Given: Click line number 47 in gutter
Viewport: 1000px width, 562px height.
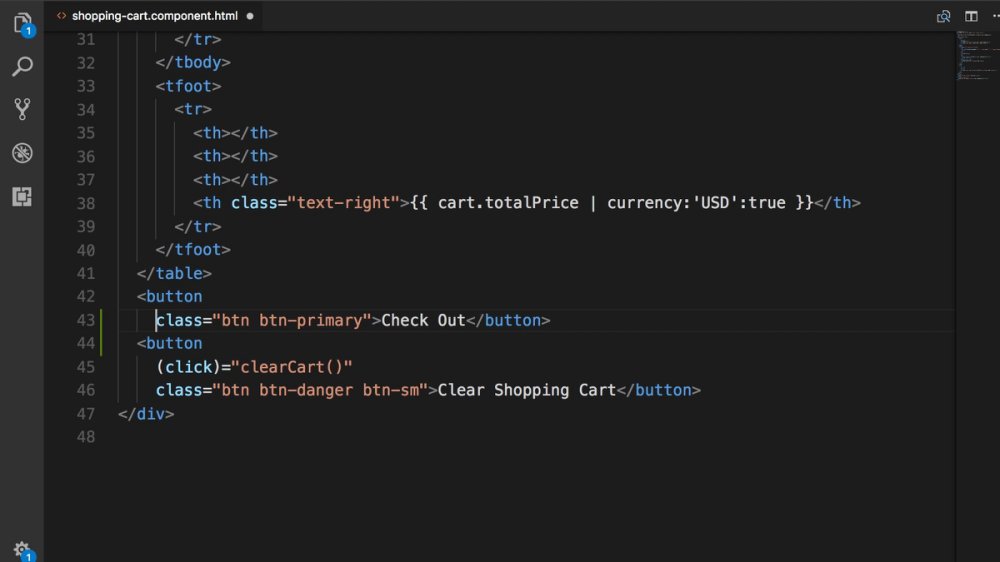Looking at the screenshot, I should click(85, 414).
